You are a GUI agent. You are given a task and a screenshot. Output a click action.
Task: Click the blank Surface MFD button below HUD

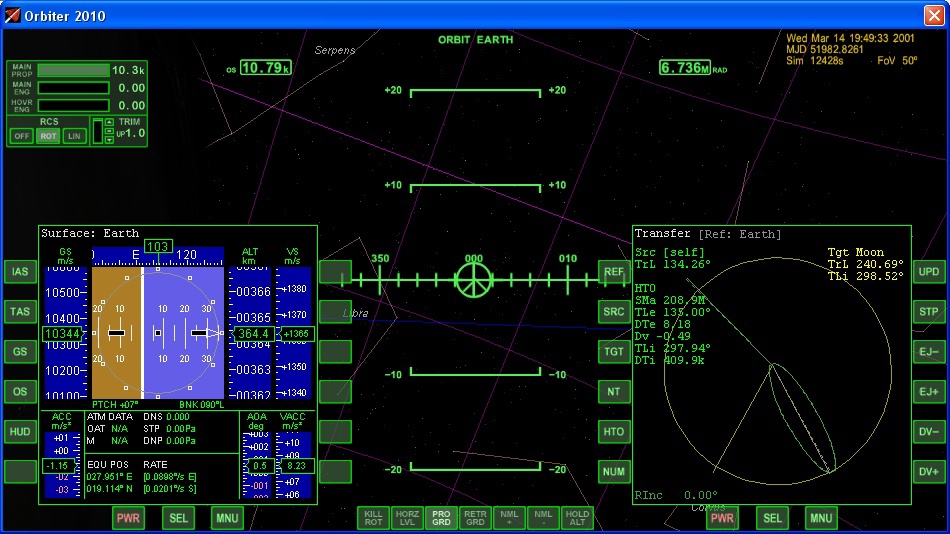click(x=20, y=472)
